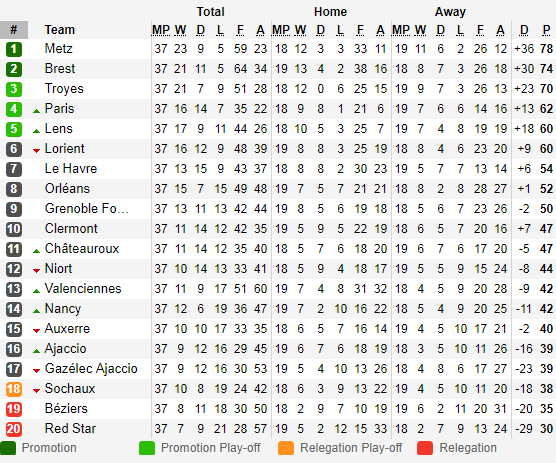Select the Home section header
The image size is (556, 463).
pyautogui.click(x=330, y=12)
